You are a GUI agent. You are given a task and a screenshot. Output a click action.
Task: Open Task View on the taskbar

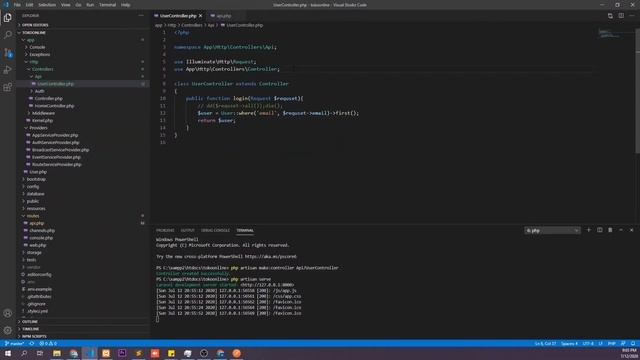coord(40,353)
